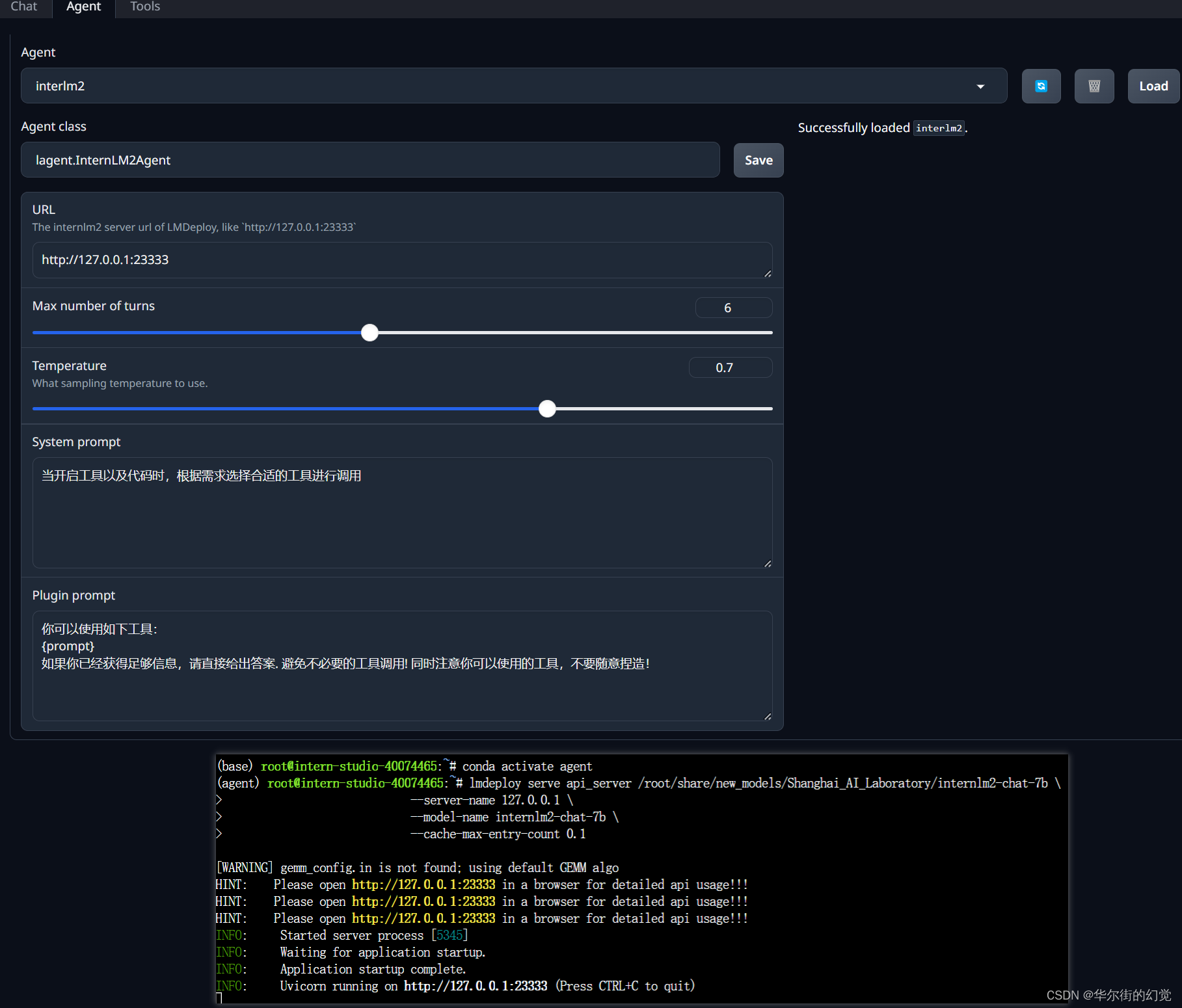This screenshot has height=1008, width=1182.
Task: Click inside the Plugin prompt textarea
Action: point(402,665)
